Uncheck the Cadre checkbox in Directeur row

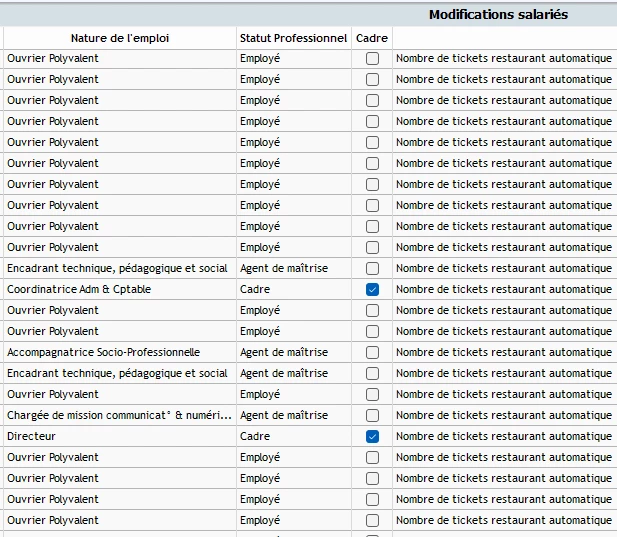[x=372, y=436]
